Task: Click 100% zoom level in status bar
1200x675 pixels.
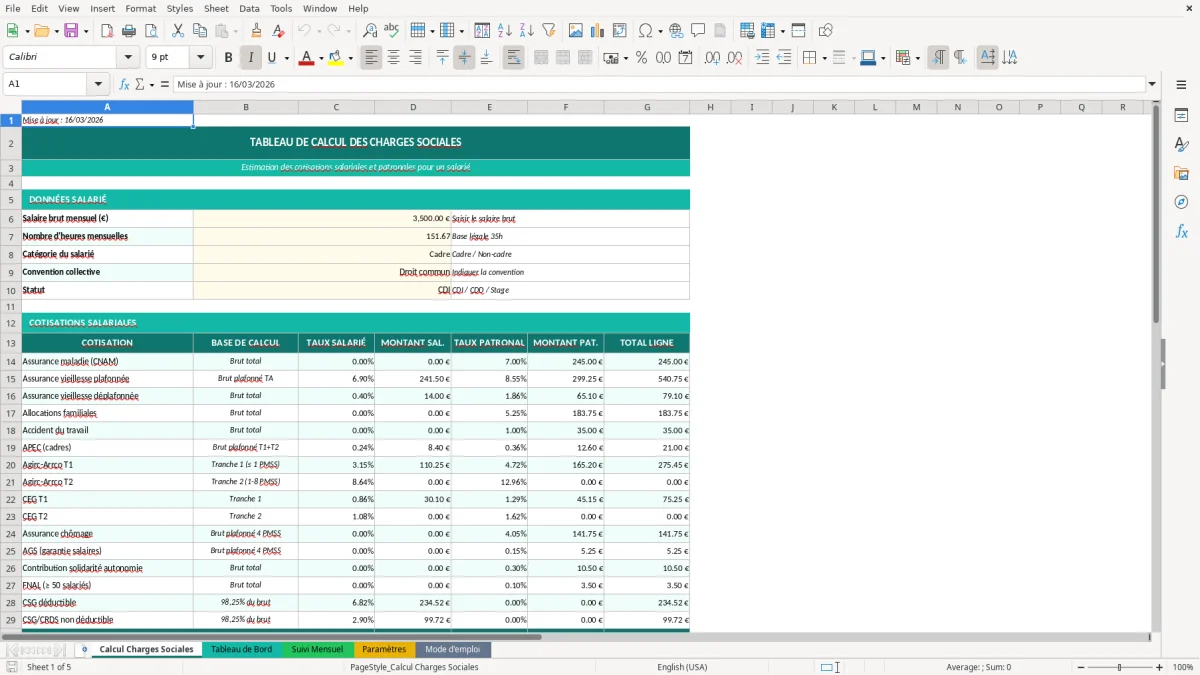Action: (1182, 667)
